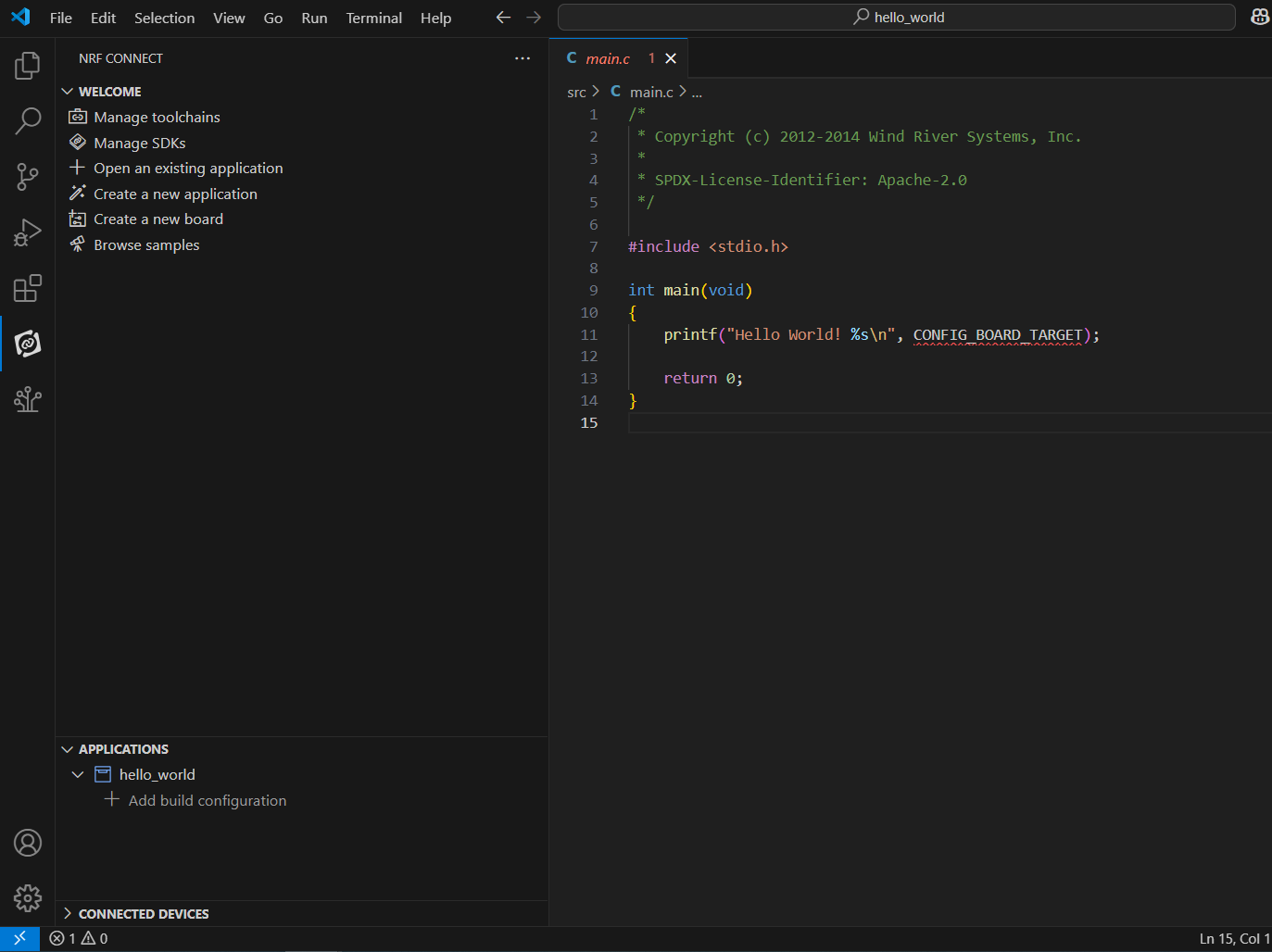Click the hello_world application window icon
This screenshot has width=1272, height=952.
(103, 774)
